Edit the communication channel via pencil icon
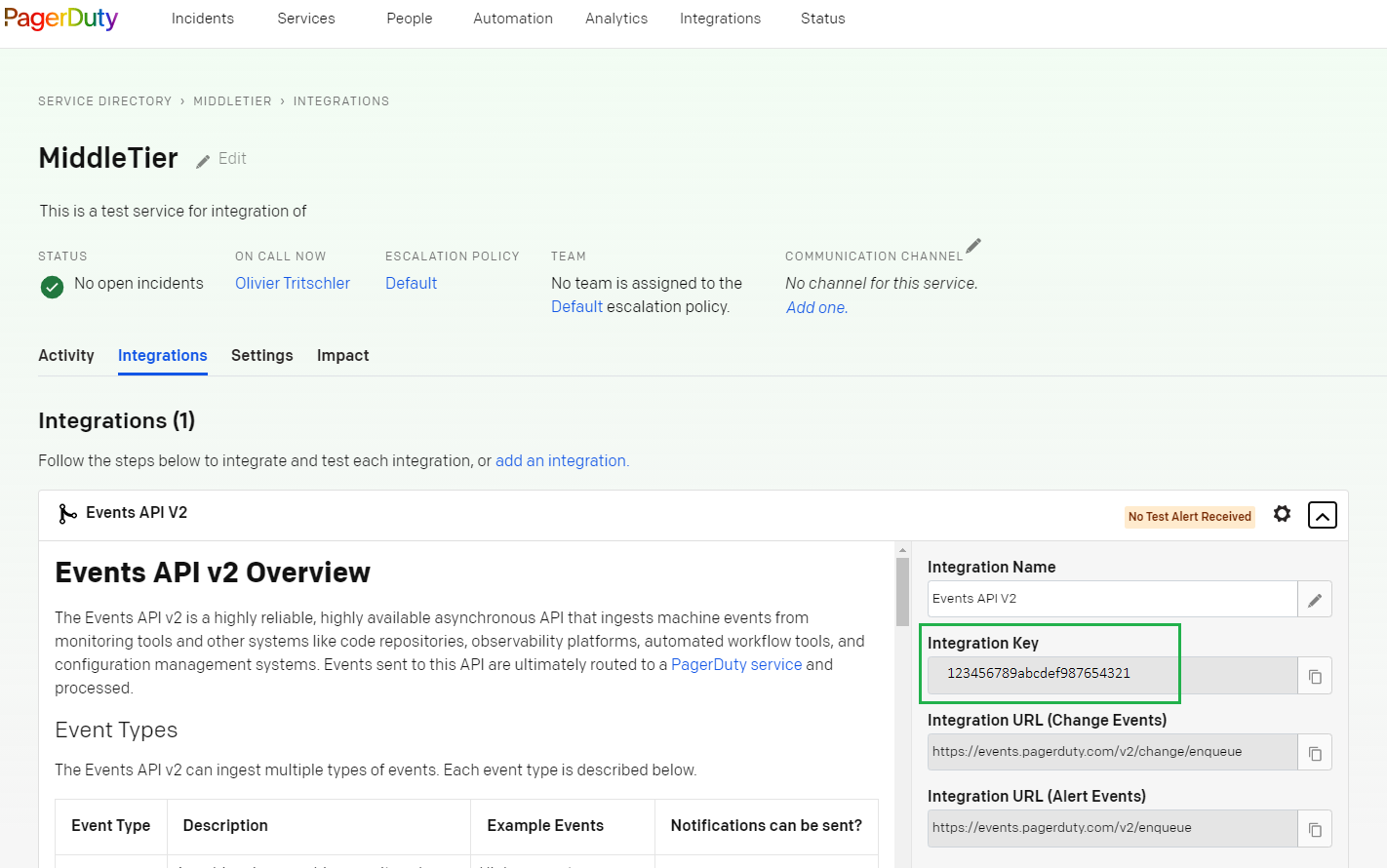The width and height of the screenshot is (1387, 868). [x=973, y=245]
